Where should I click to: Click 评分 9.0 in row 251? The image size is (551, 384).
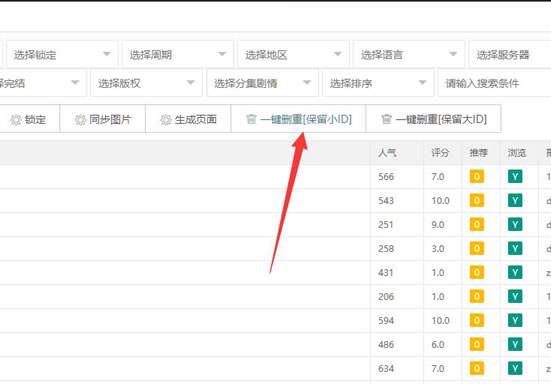[x=438, y=224]
